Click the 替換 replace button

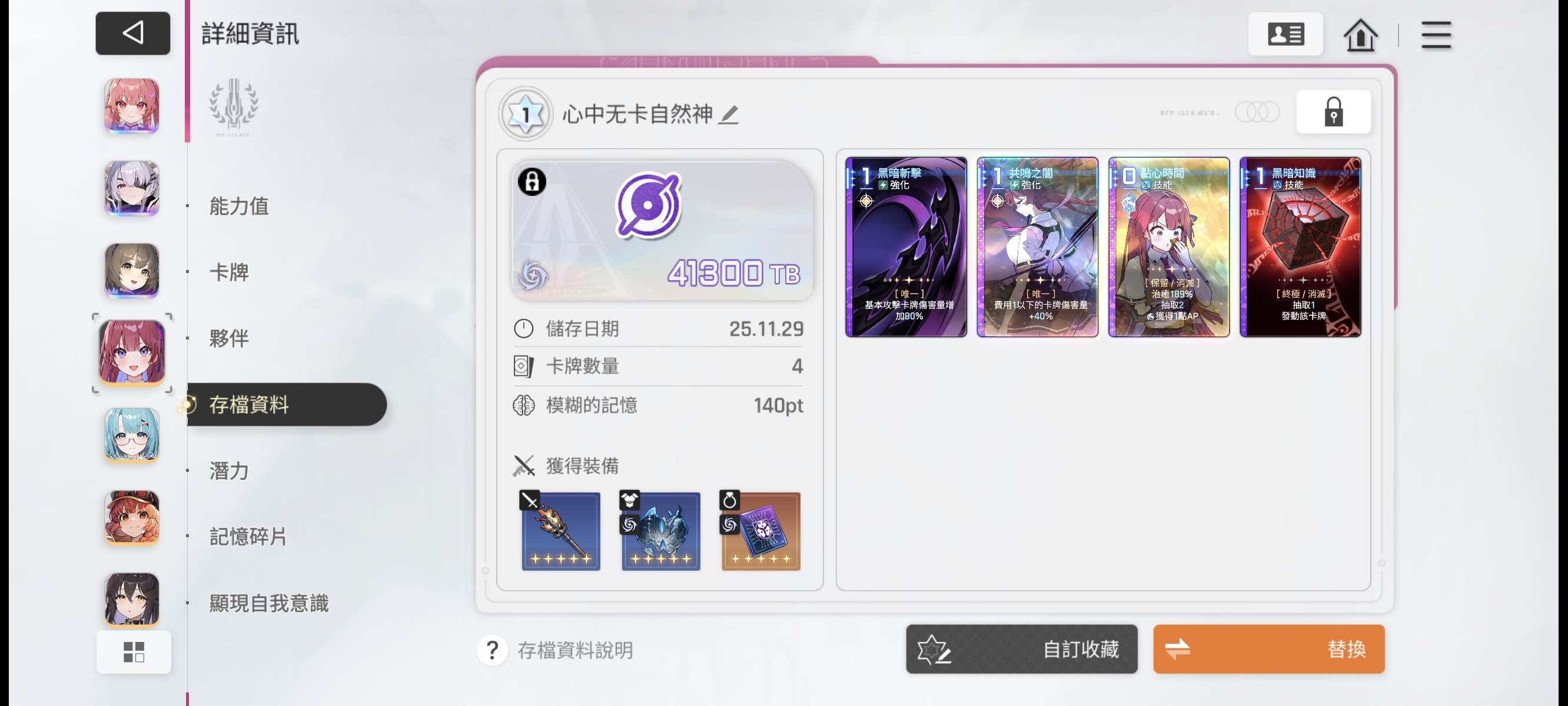click(1268, 649)
